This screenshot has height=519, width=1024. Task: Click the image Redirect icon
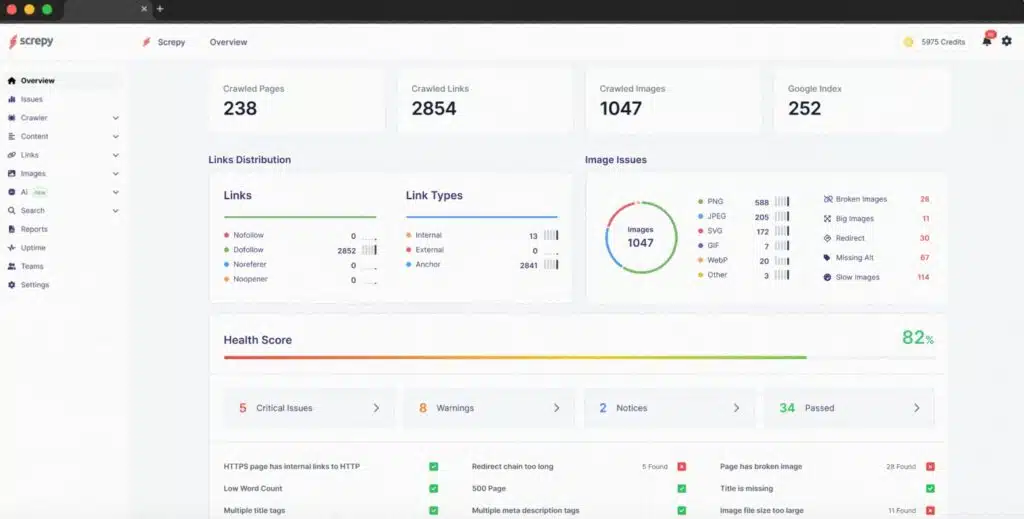pyautogui.click(x=827, y=238)
